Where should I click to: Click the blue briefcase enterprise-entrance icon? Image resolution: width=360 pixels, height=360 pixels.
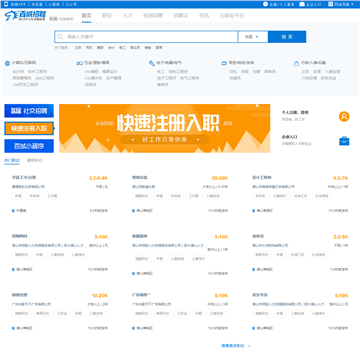coord(344,141)
